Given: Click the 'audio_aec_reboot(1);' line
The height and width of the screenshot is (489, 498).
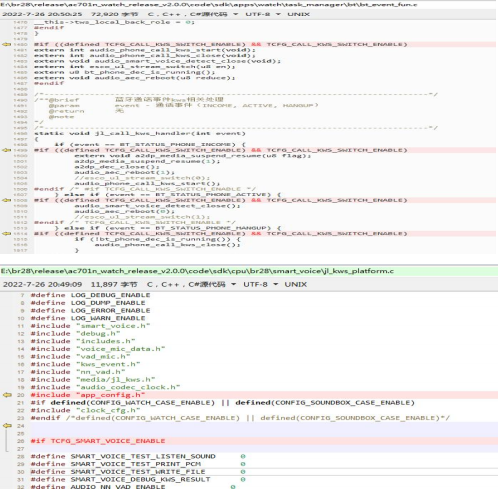Looking at the screenshot, I should pos(125,172).
